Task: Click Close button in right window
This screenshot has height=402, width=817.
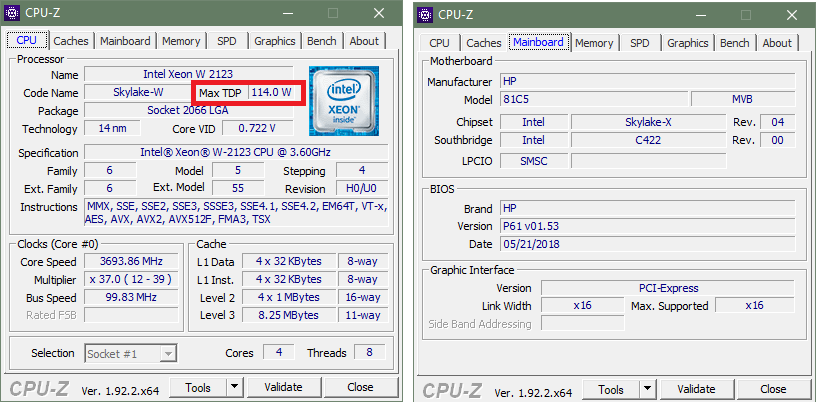Action: point(773,389)
